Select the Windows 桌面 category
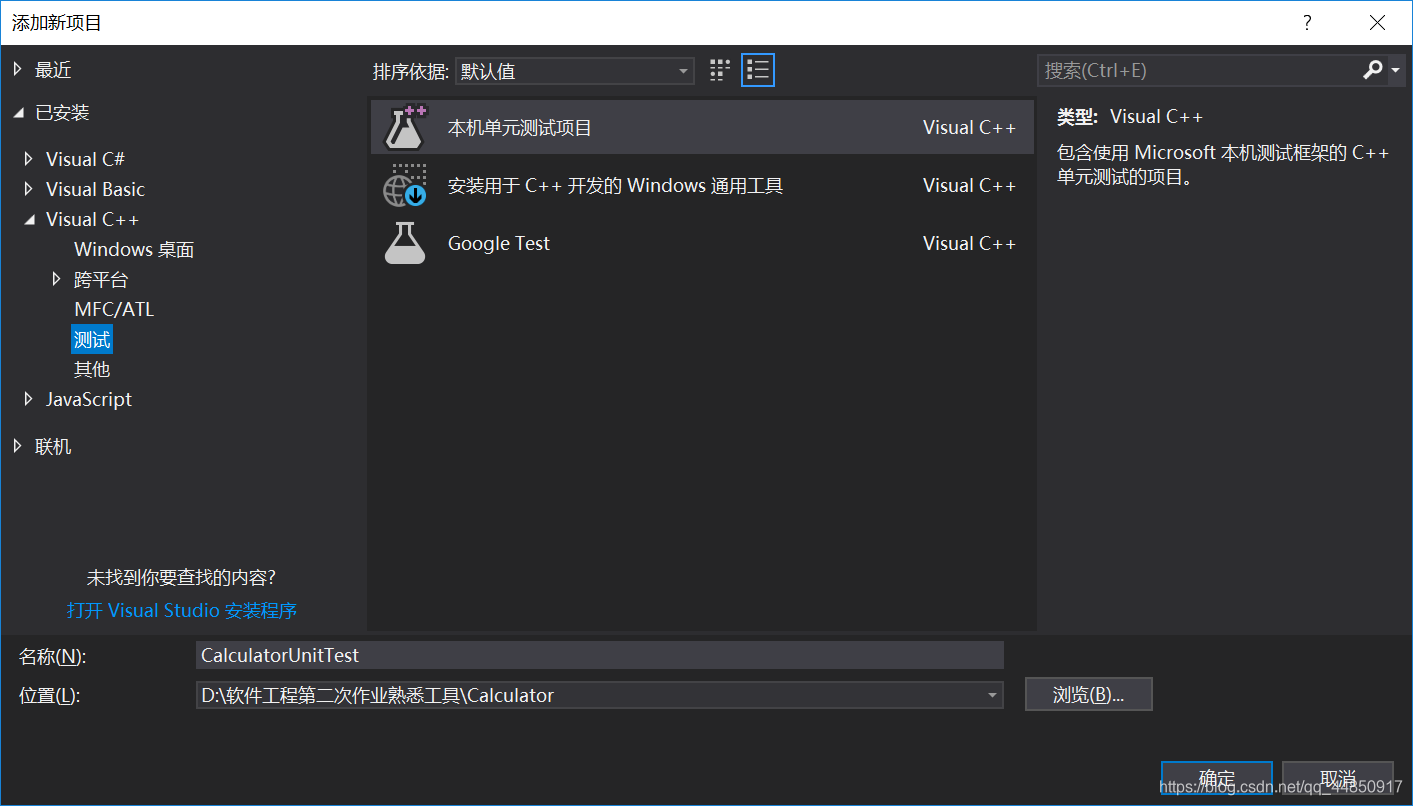This screenshot has height=806, width=1413. [134, 249]
